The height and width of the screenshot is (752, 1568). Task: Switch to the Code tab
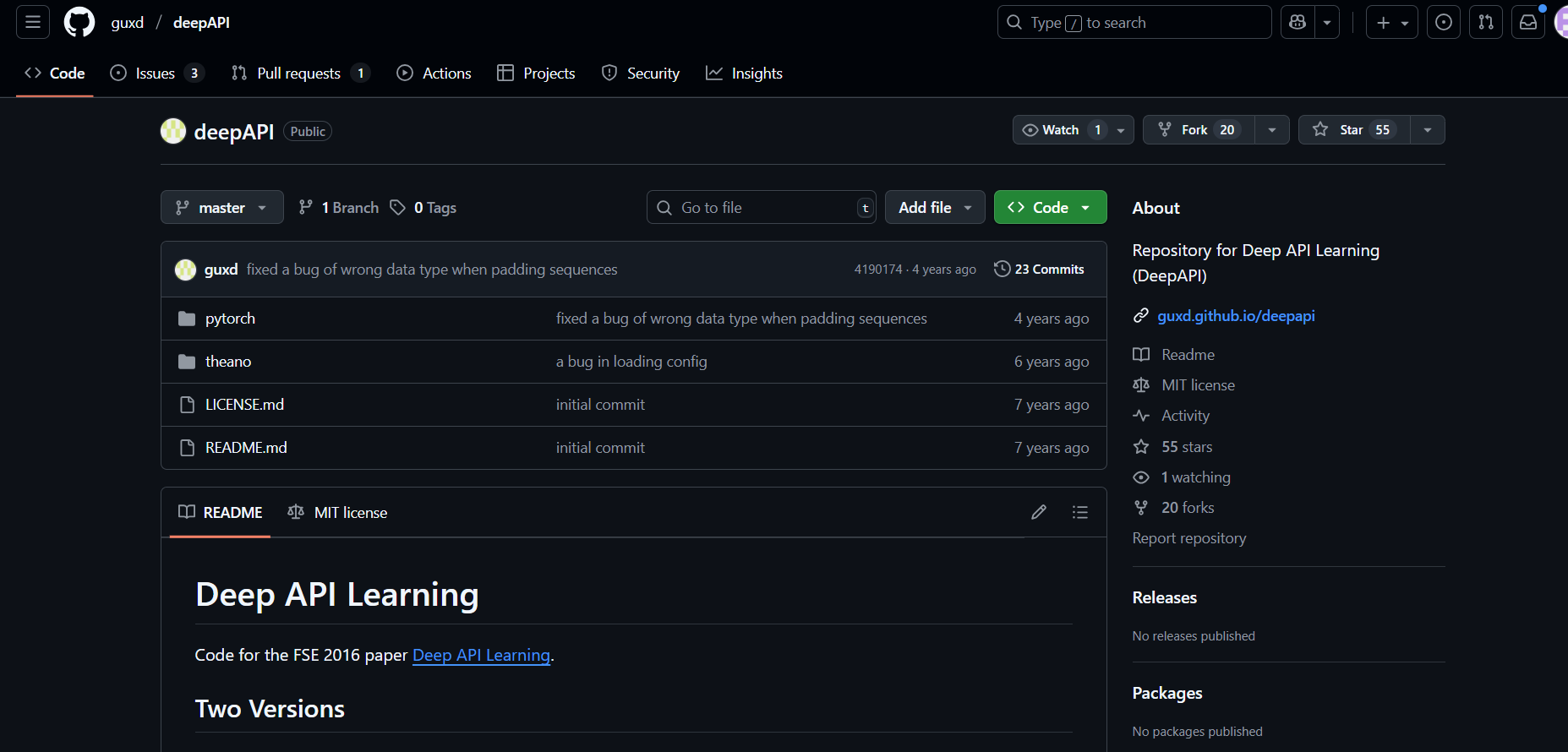coord(55,74)
